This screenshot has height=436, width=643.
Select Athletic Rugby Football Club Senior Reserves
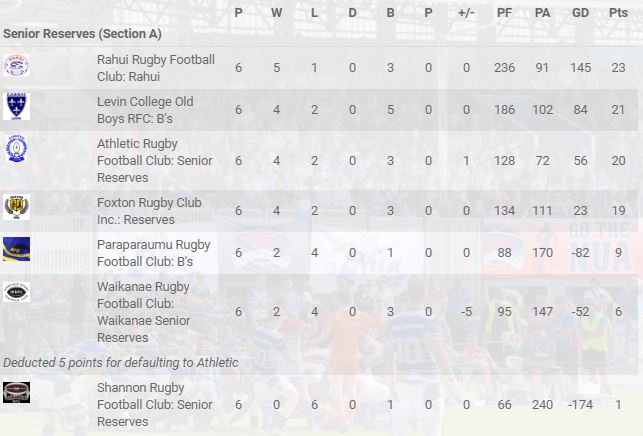(x=155, y=161)
